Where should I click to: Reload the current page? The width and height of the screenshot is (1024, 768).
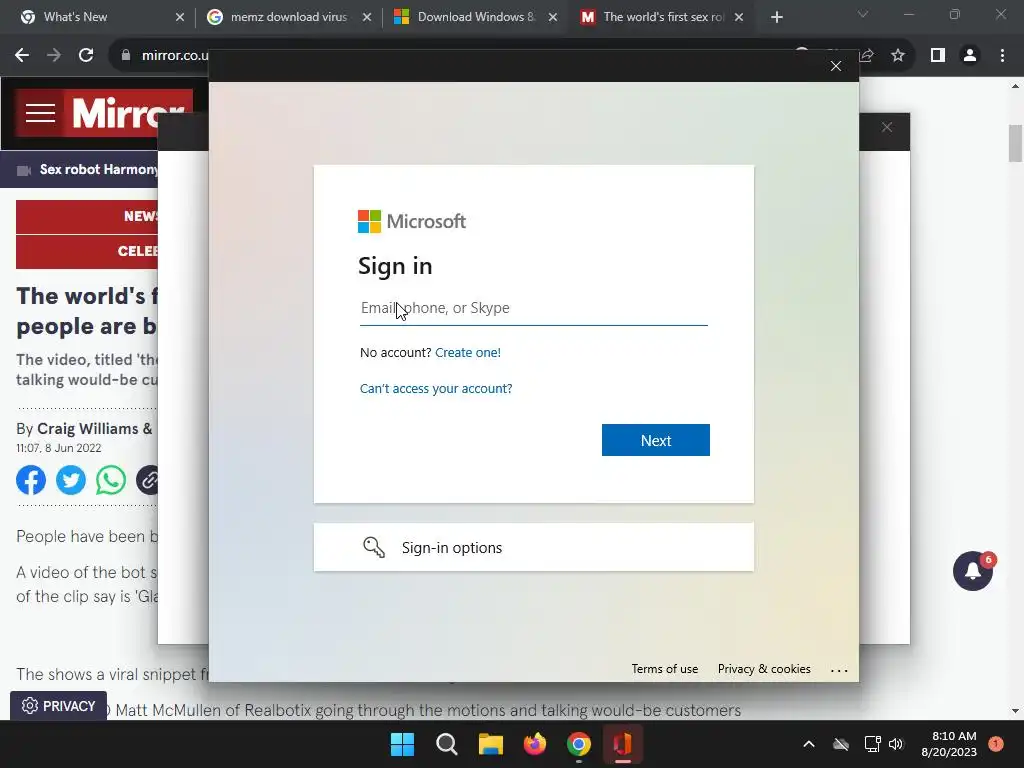coord(86,56)
